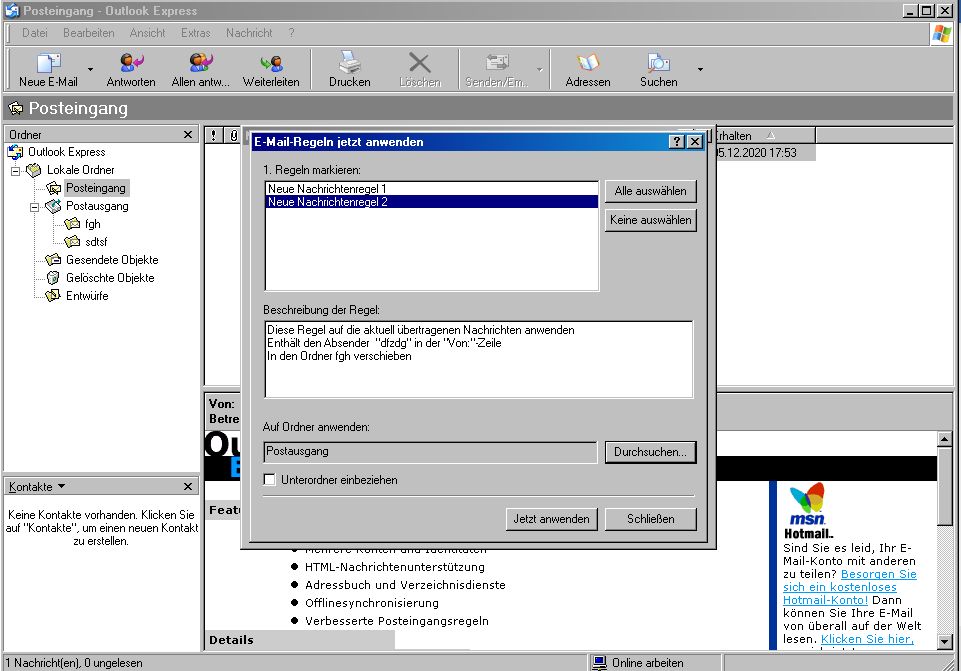Open the ? help menu
Viewport: 961px width, 671px height.
coord(291,32)
